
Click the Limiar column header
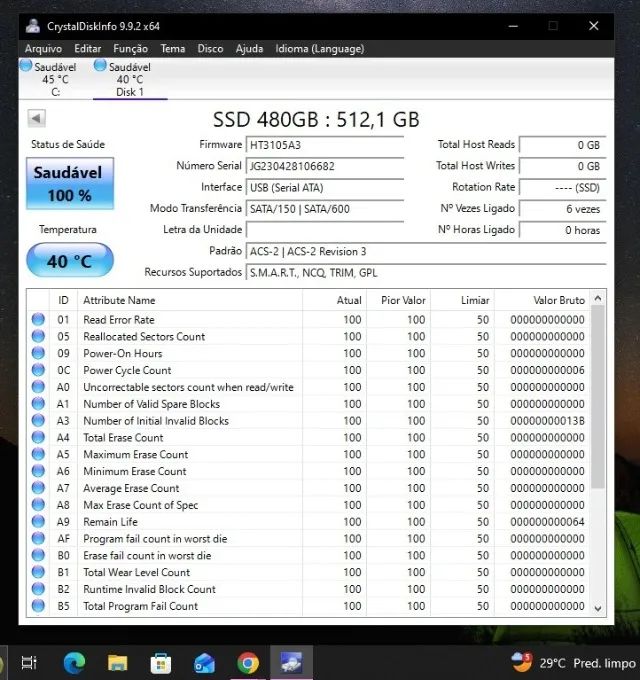(x=463, y=300)
